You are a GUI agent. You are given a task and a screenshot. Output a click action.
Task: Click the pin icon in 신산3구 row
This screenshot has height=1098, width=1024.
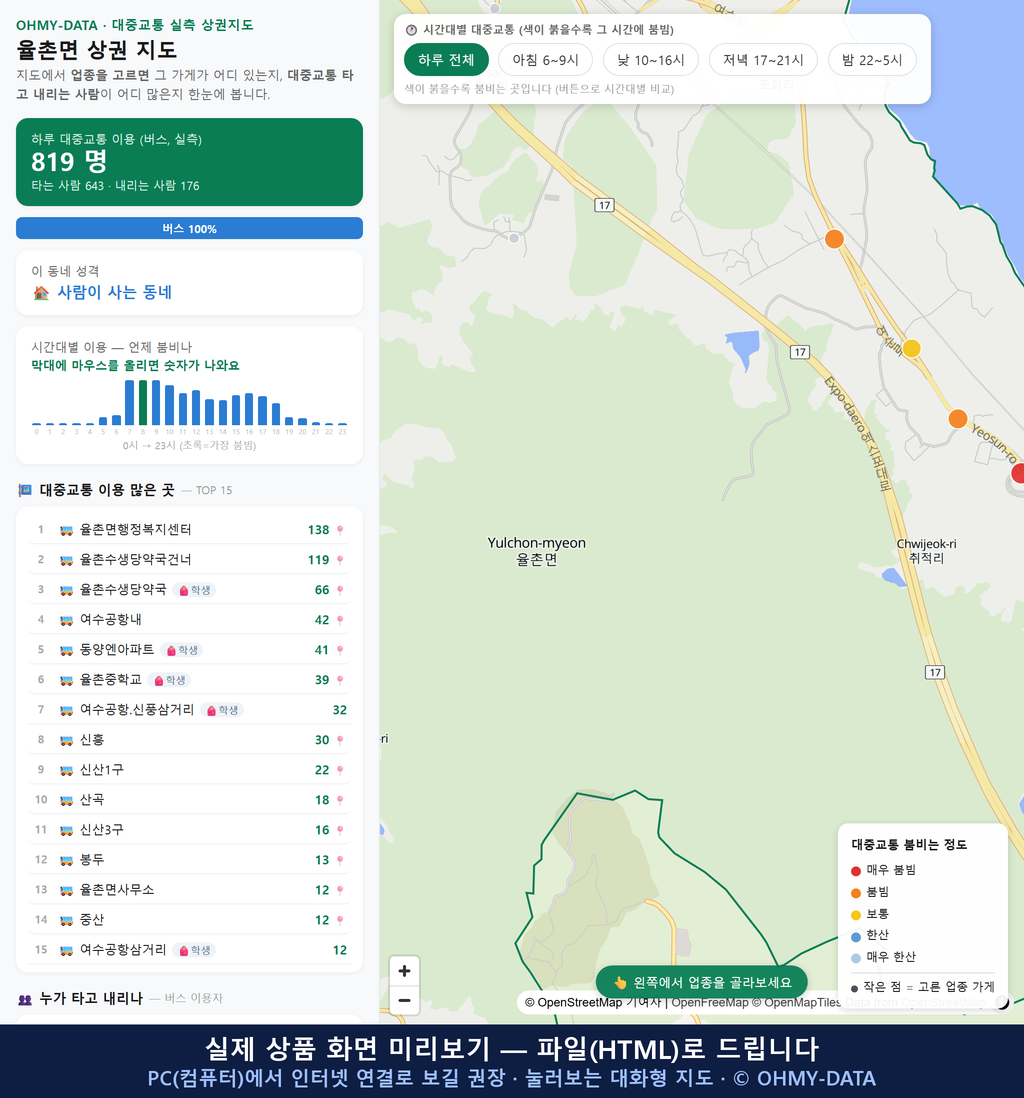point(340,830)
